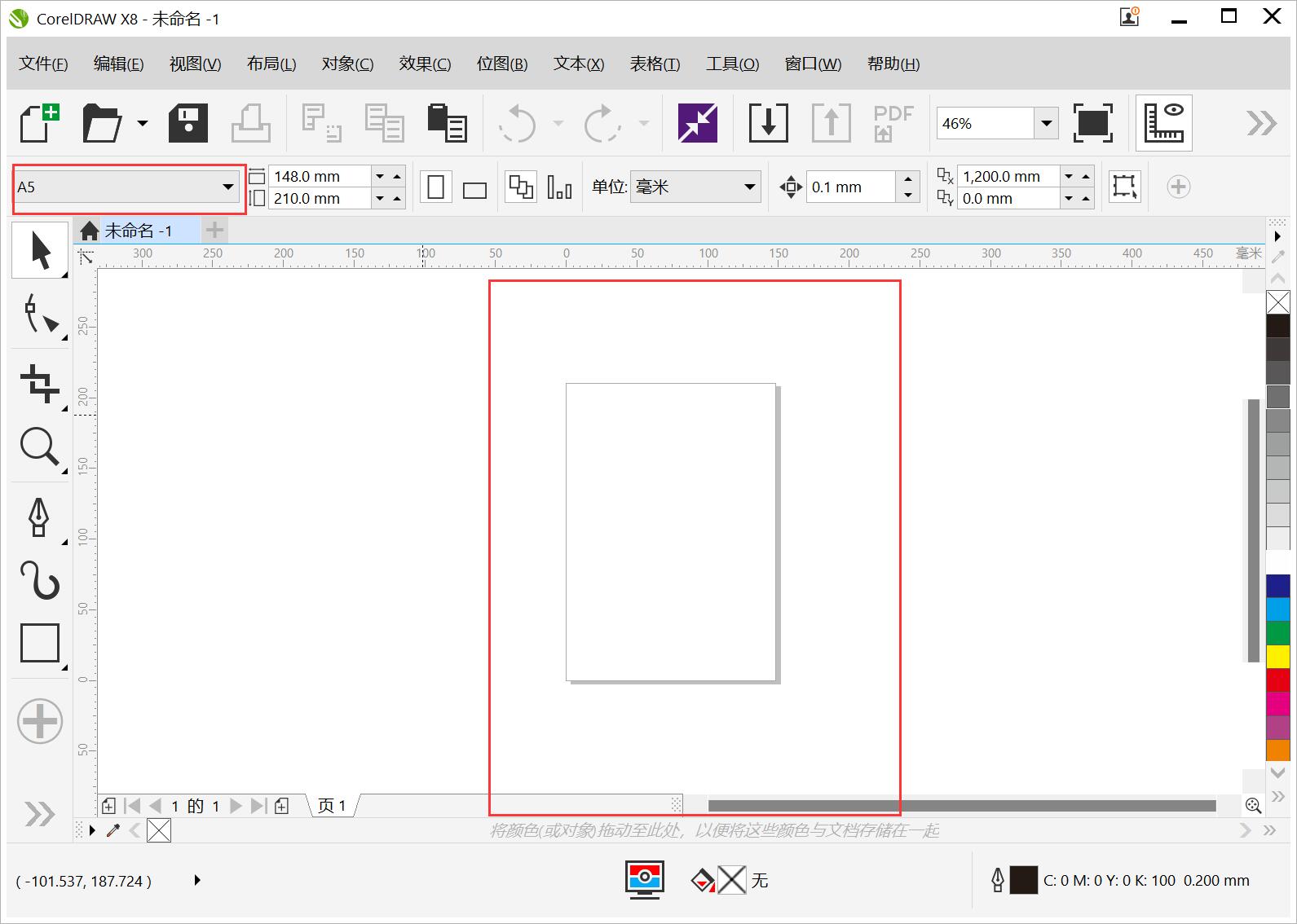
Task: Go to the first page arrow
Action: pyautogui.click(x=132, y=806)
